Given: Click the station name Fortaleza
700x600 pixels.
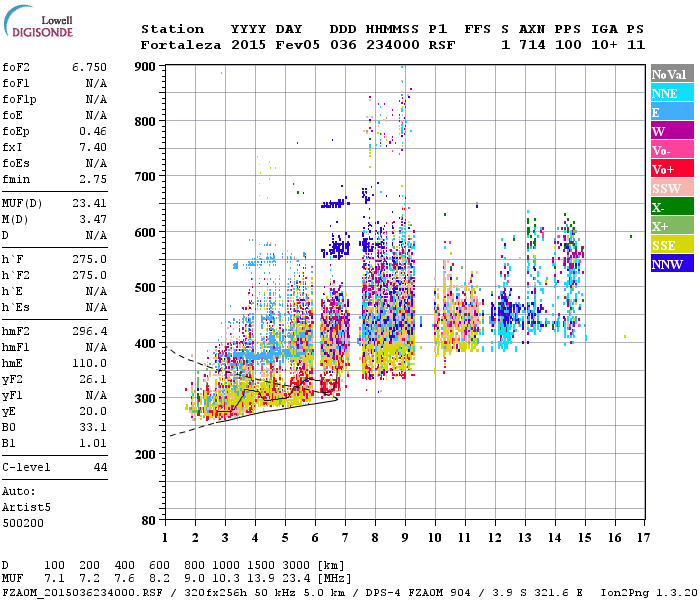Looking at the screenshot, I should tap(181, 45).
